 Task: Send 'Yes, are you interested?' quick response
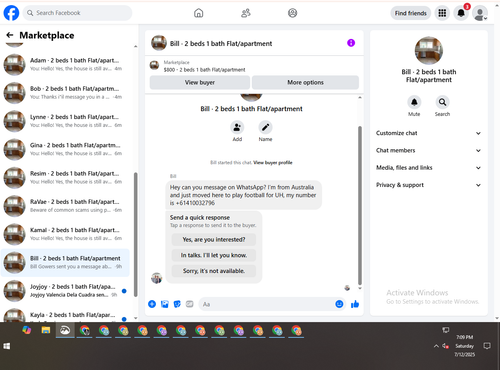pyautogui.click(x=214, y=240)
